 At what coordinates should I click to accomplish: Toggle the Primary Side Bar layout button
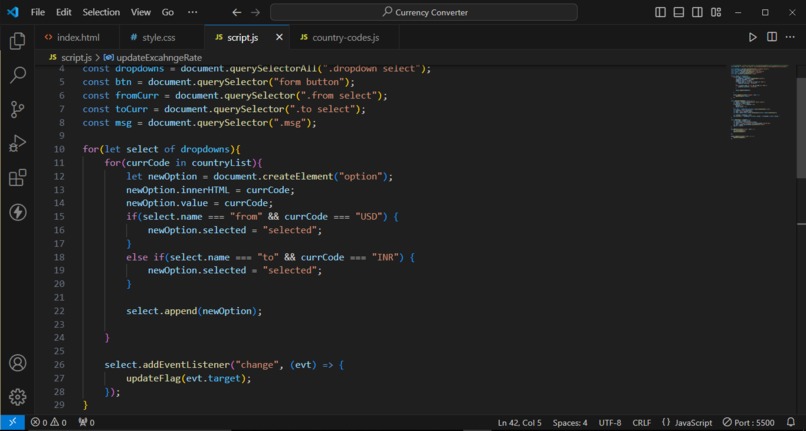click(x=661, y=12)
